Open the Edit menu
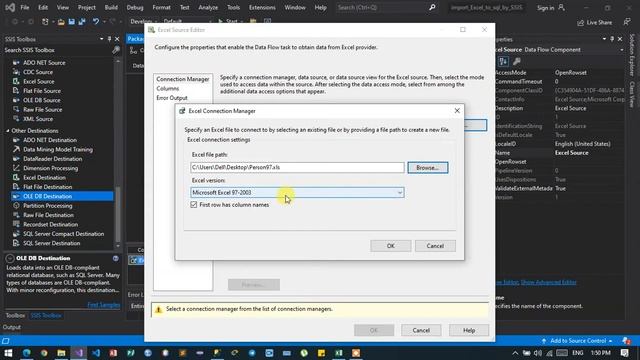The width and height of the screenshot is (640, 360). (43, 7)
